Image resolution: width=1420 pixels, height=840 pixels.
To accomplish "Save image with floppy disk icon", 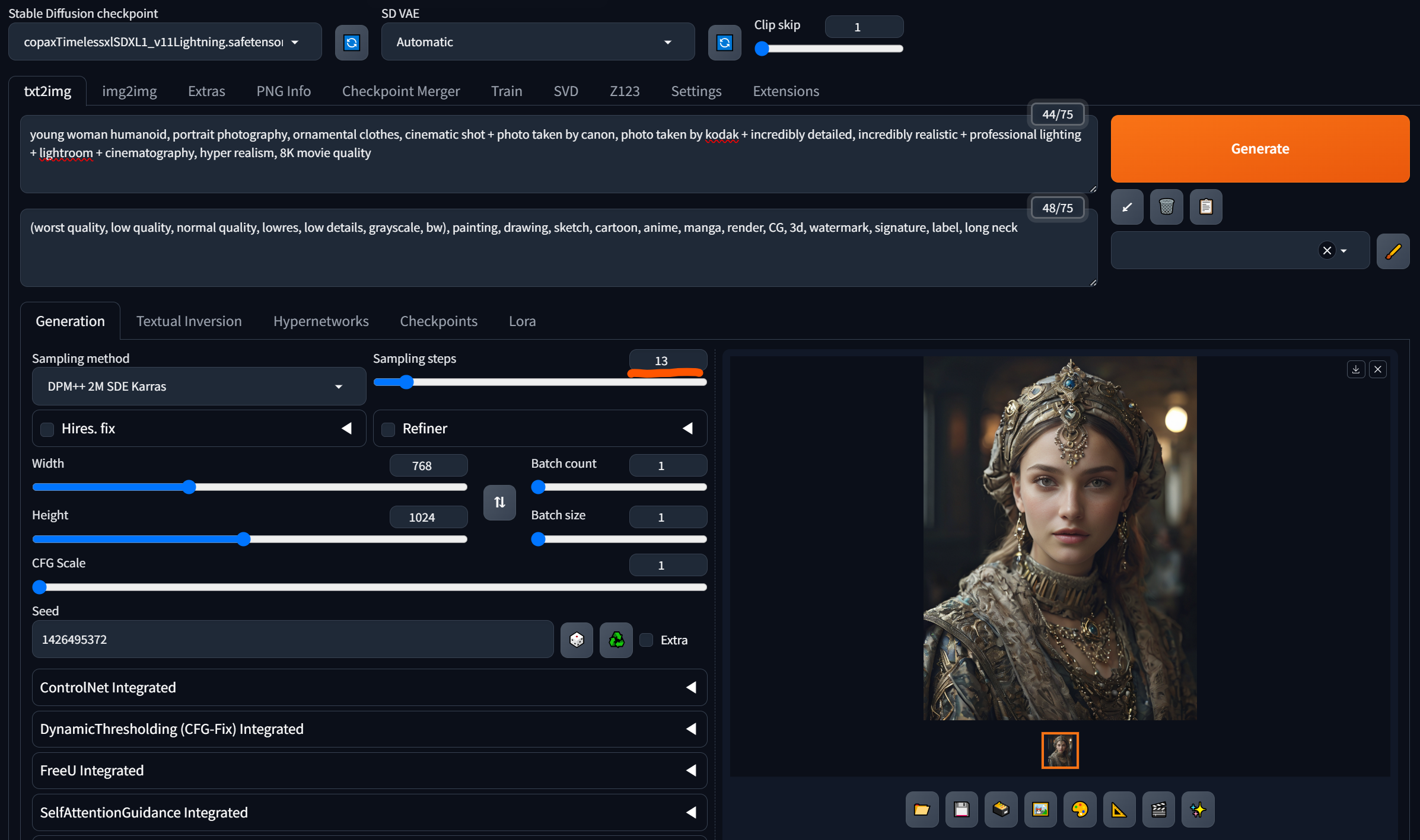I will (961, 809).
